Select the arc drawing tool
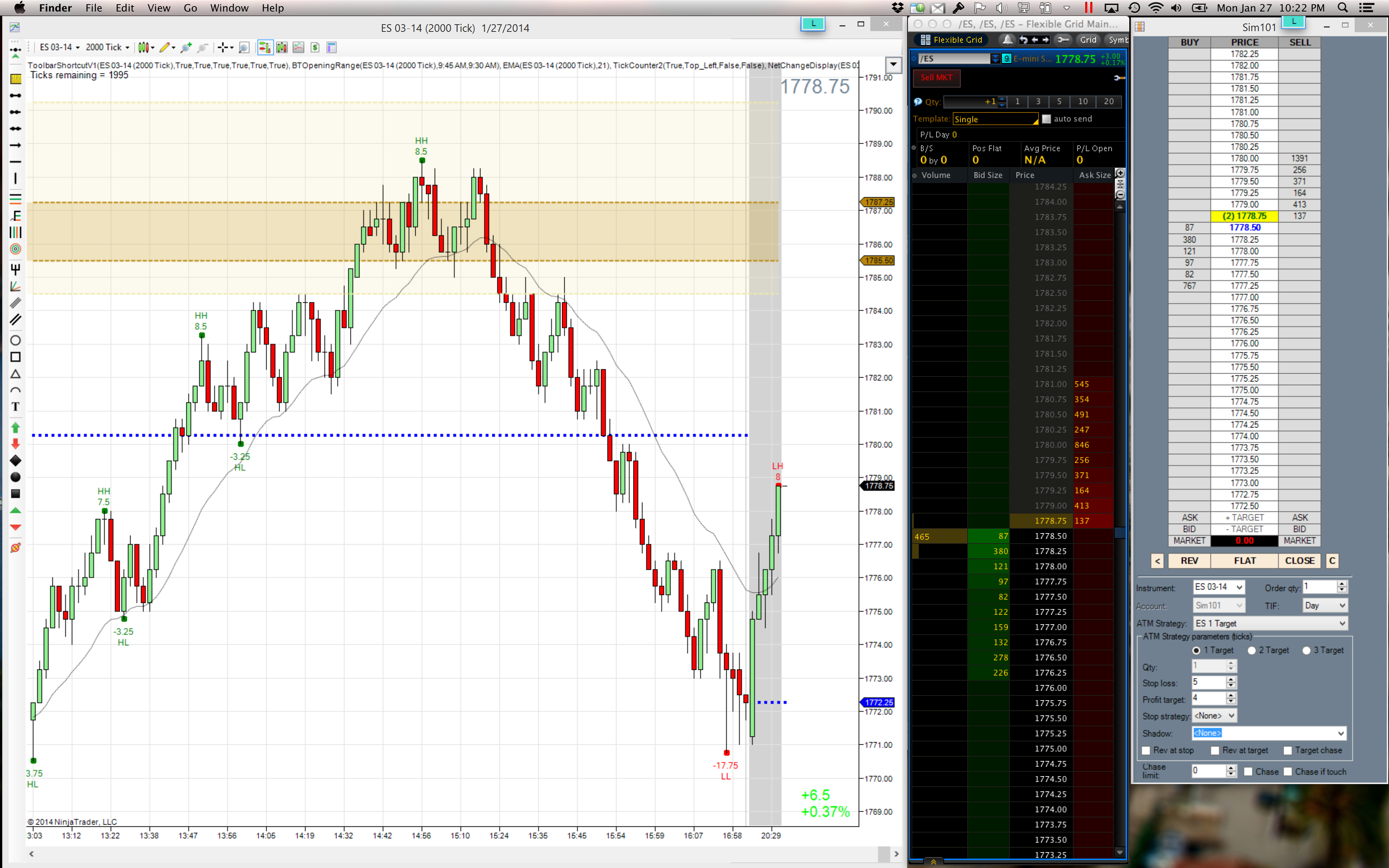1389x868 pixels. 16,390
